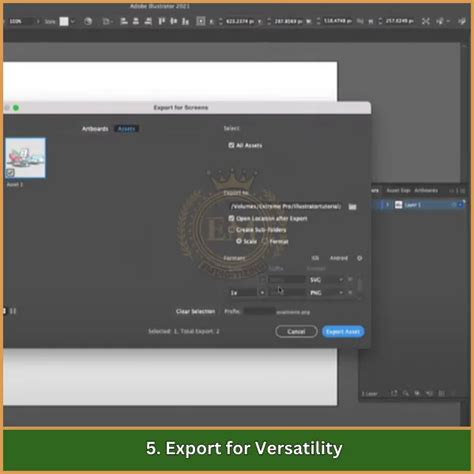This screenshot has height=474, width=474.
Task: Select the Asset 1 thumbnail
Action: (x=25, y=158)
